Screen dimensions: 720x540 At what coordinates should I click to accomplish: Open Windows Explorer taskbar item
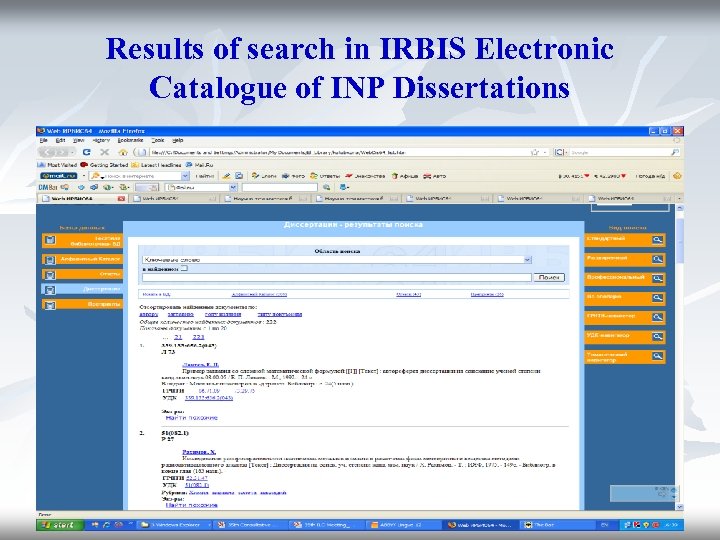click(175, 525)
